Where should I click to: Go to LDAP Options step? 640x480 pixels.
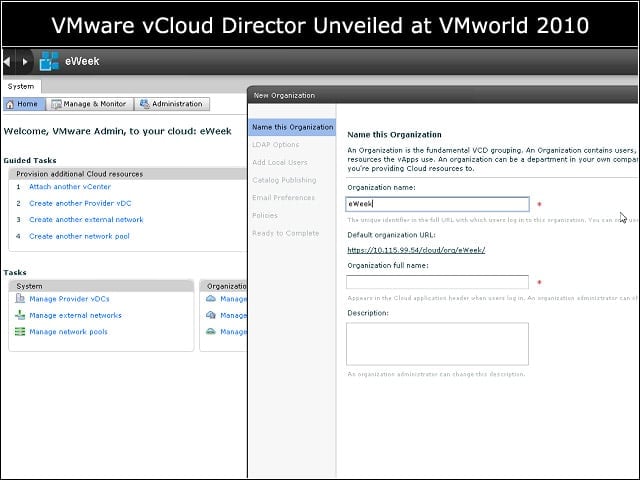pos(276,144)
